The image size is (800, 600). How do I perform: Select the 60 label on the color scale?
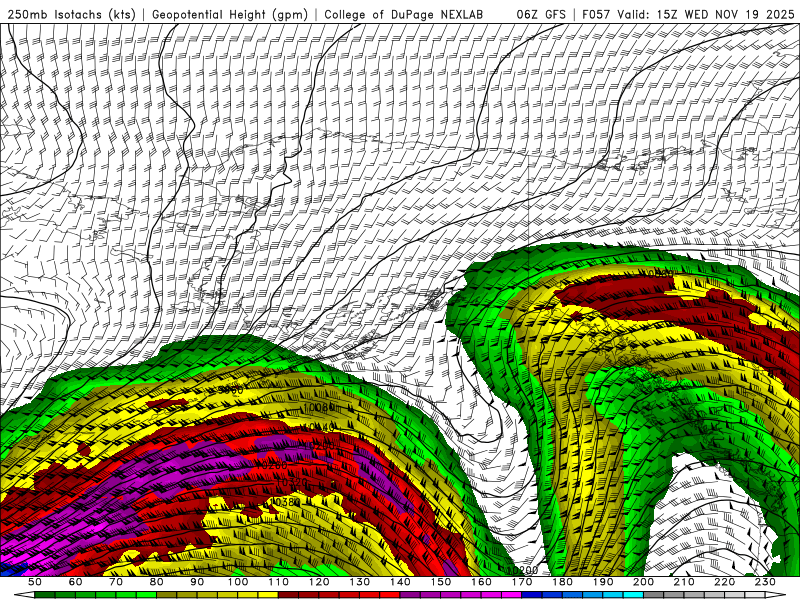pyautogui.click(x=75, y=582)
